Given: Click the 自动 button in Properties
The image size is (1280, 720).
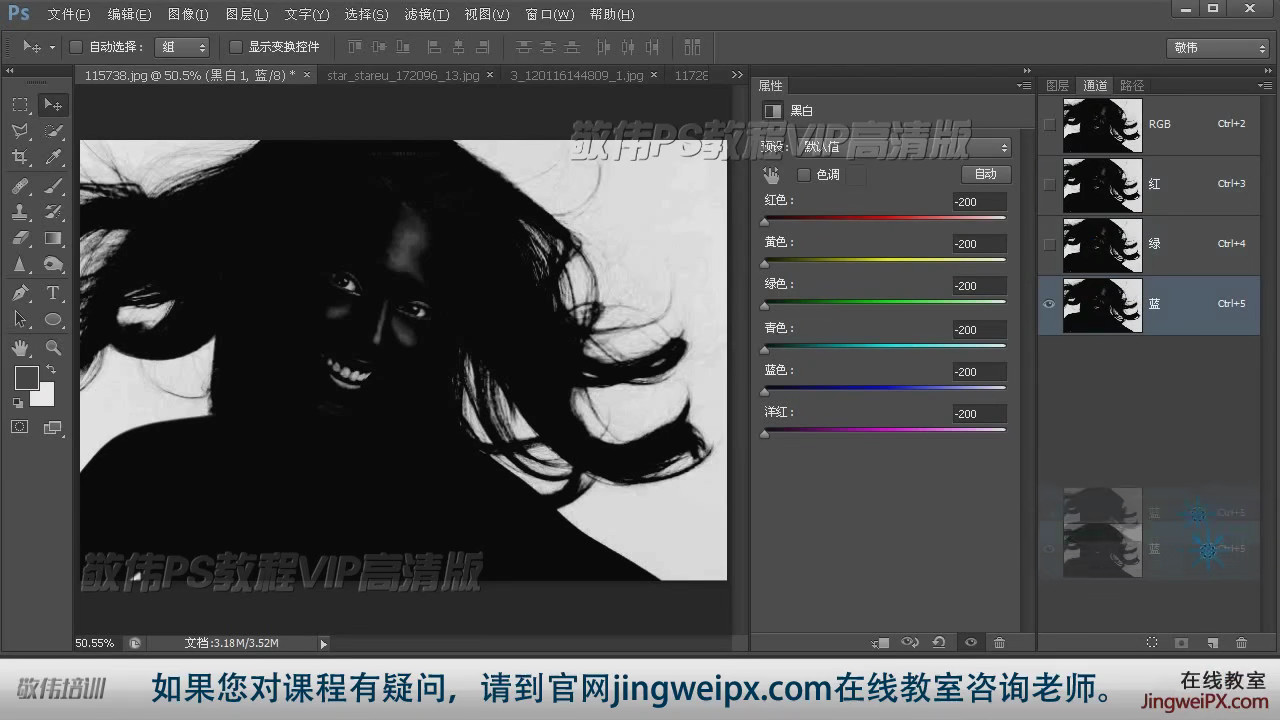Looking at the screenshot, I should [x=986, y=174].
